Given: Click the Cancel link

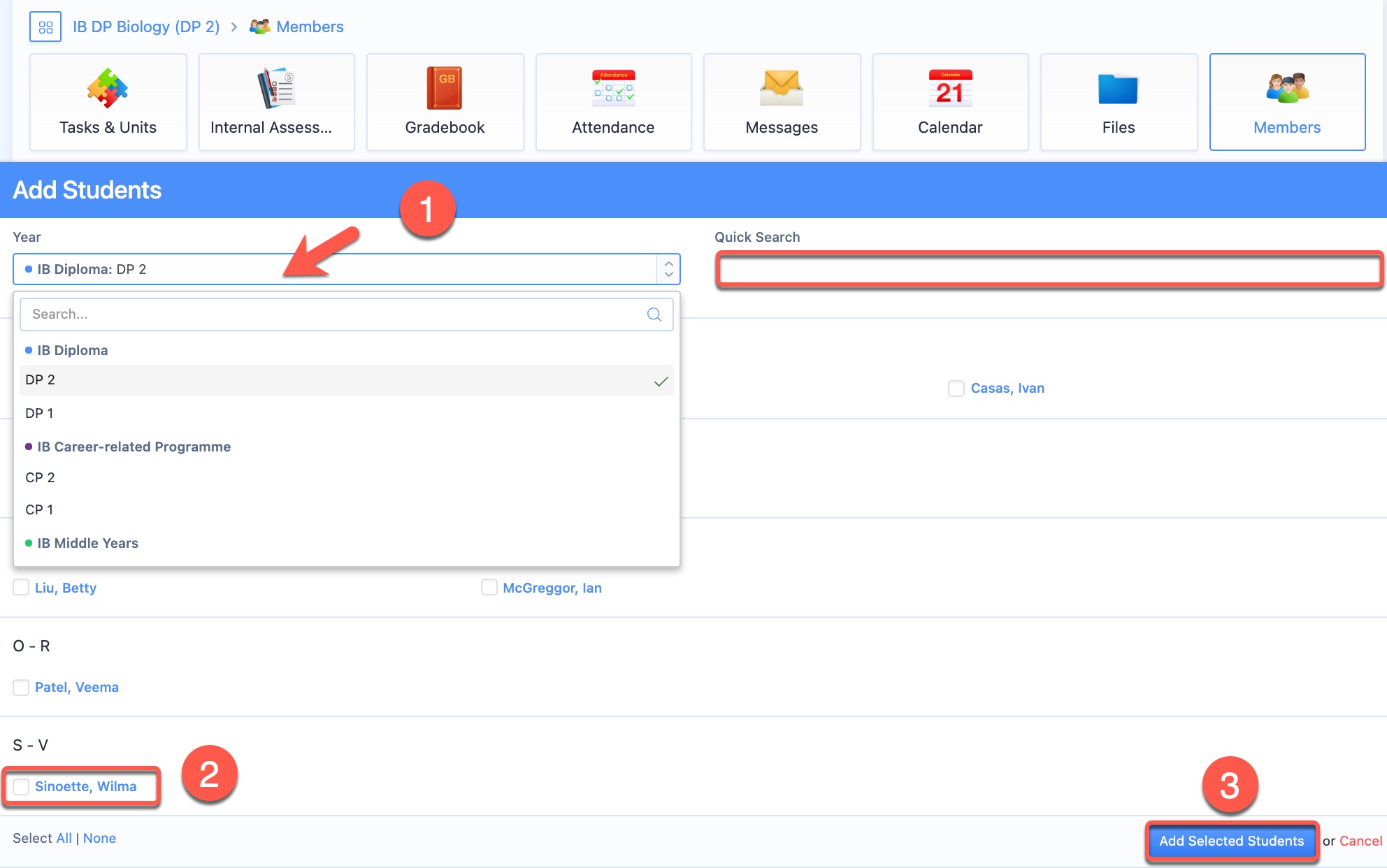Looking at the screenshot, I should point(1360,841).
